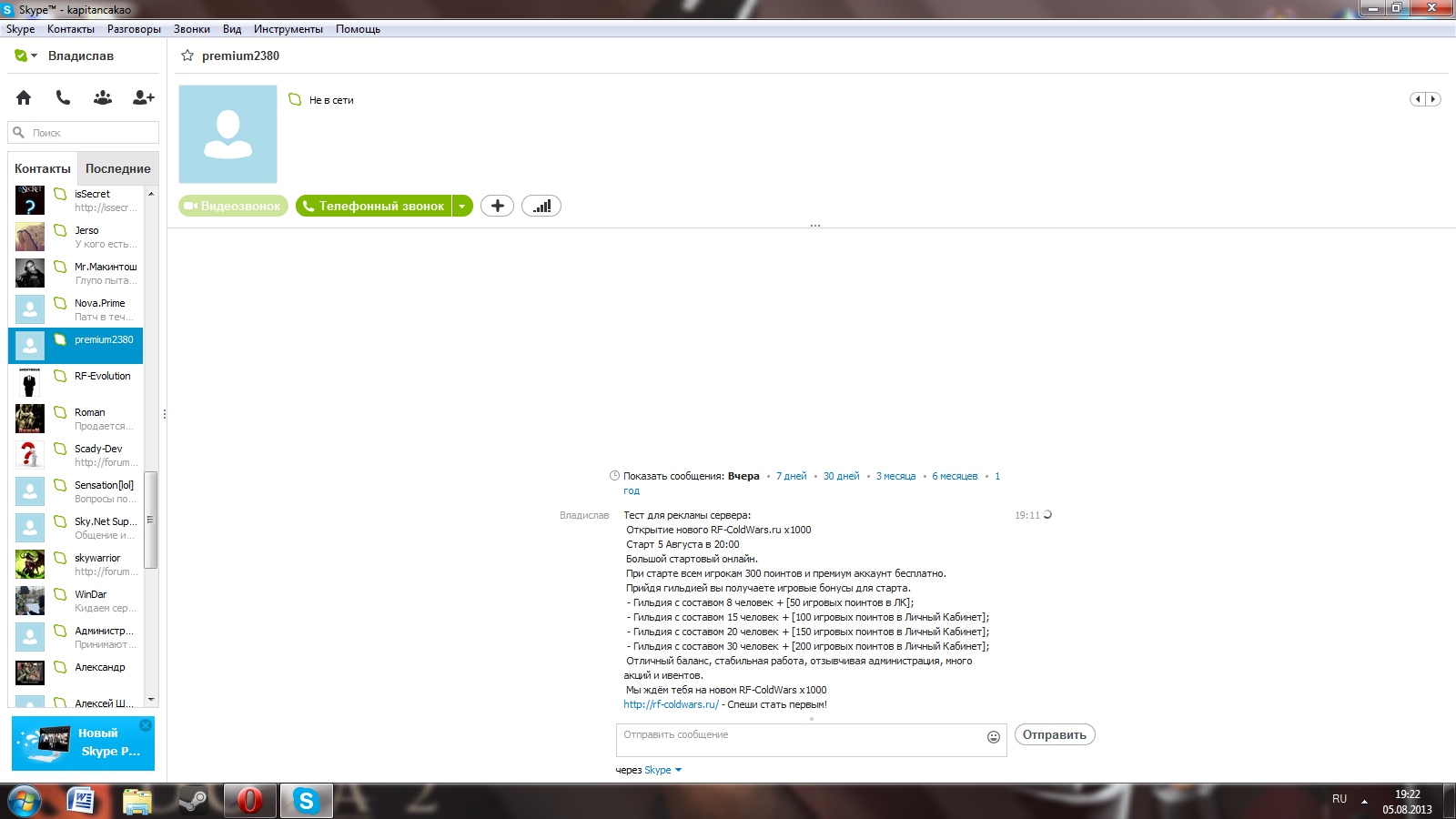Click the contact list scrollbar thumb
This screenshot has width=1456, height=819.
coord(151,520)
